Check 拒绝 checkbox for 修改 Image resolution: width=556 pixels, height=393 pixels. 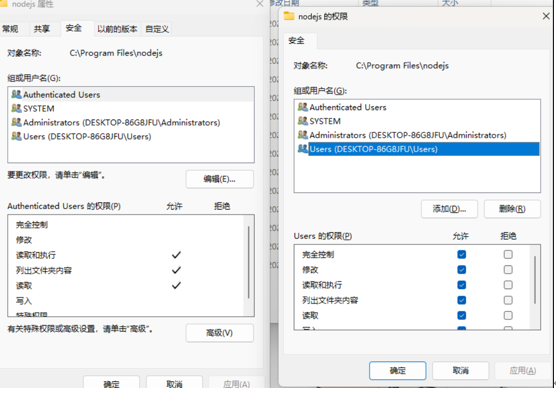coord(508,270)
